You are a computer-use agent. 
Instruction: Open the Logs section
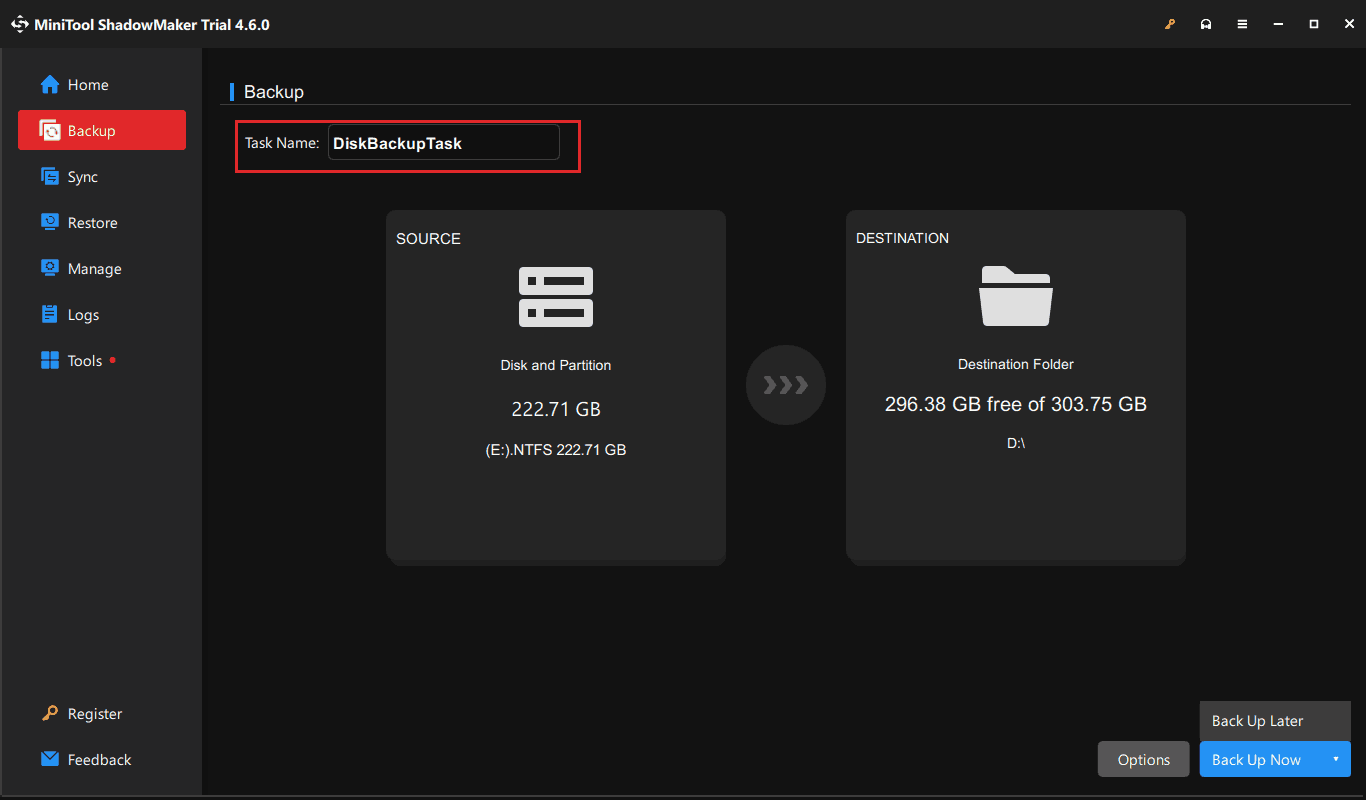click(x=83, y=315)
